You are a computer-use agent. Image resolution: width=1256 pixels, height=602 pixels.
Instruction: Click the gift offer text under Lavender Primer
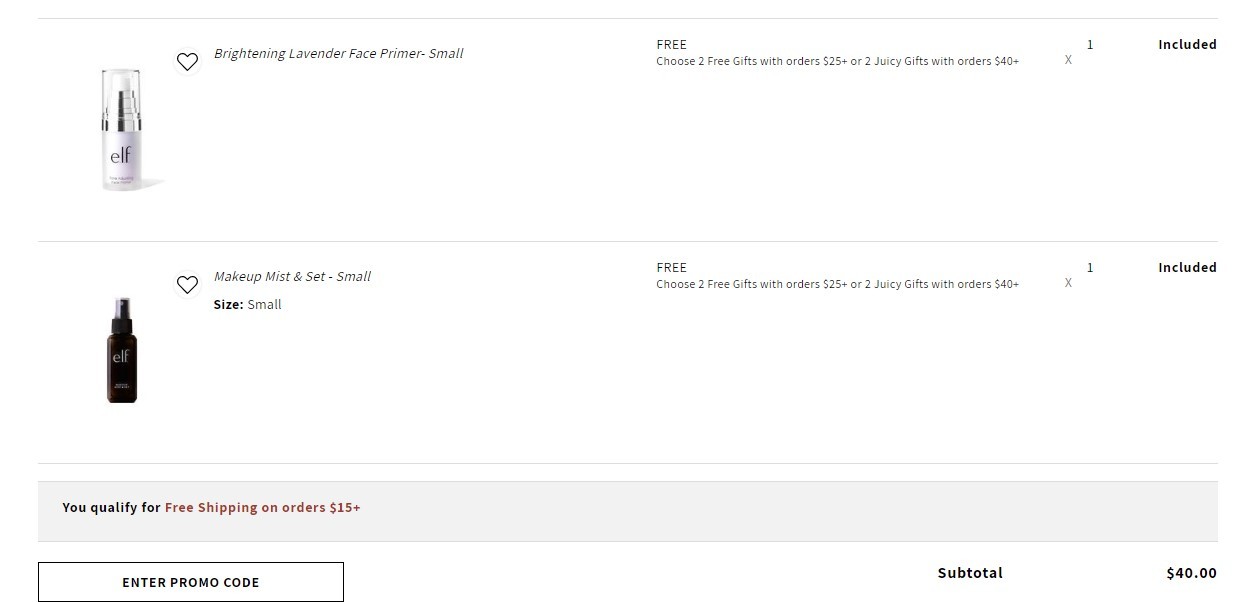pos(837,61)
